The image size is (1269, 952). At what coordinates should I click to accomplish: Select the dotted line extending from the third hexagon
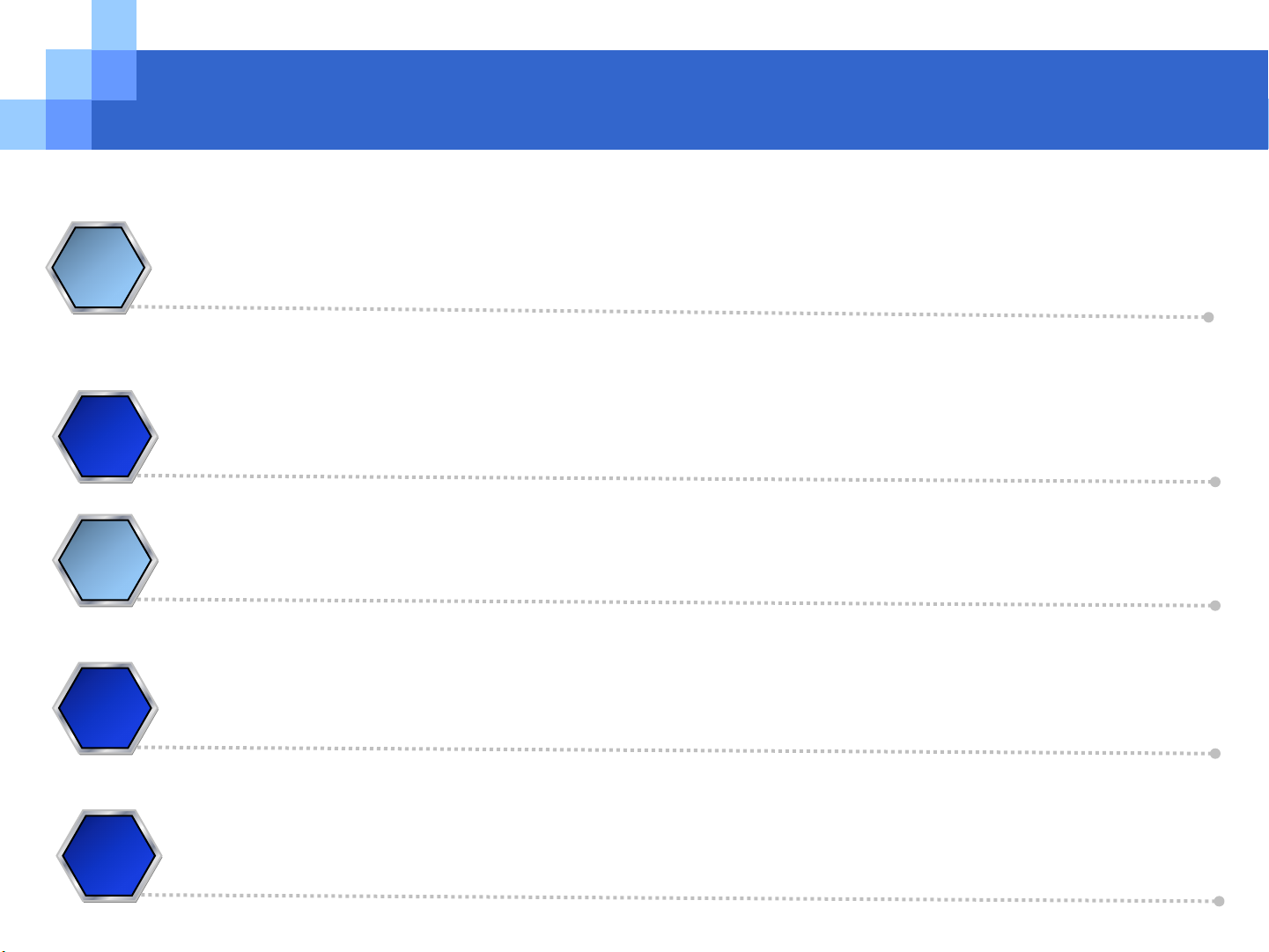point(676,602)
